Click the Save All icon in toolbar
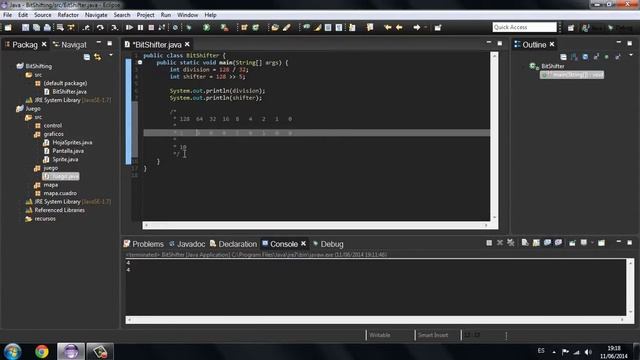 coord(36,27)
